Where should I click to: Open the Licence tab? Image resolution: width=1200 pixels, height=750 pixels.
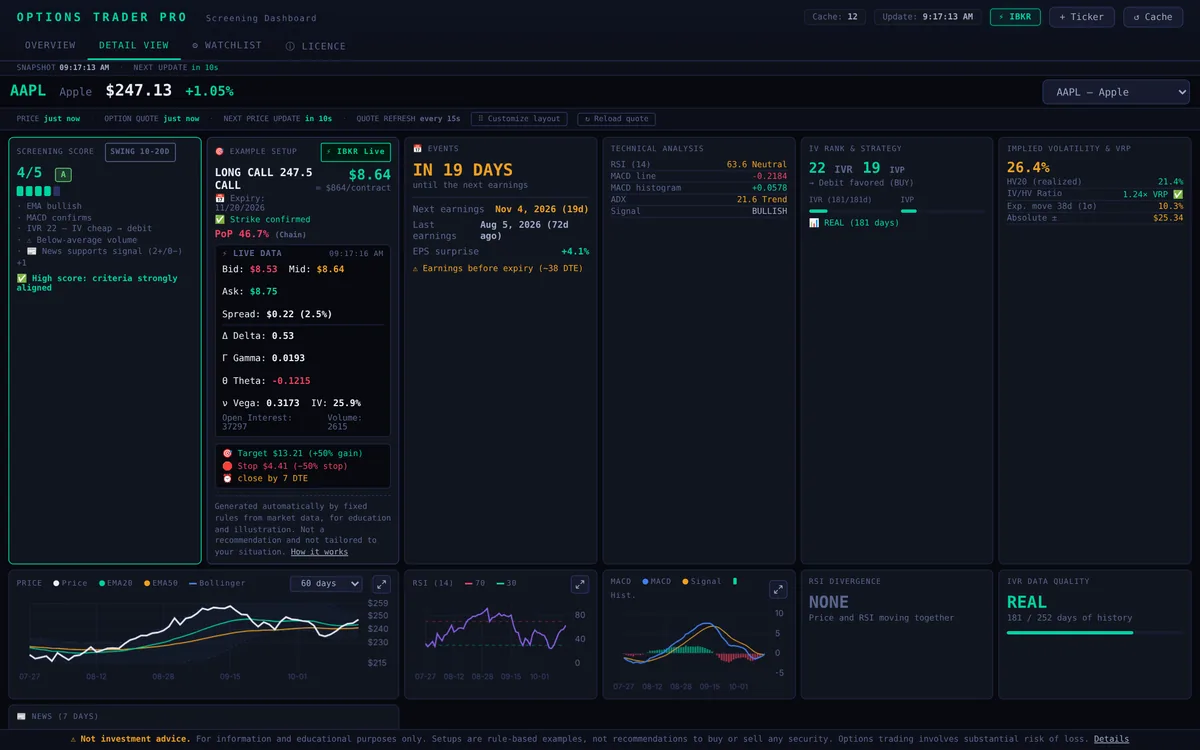316,46
